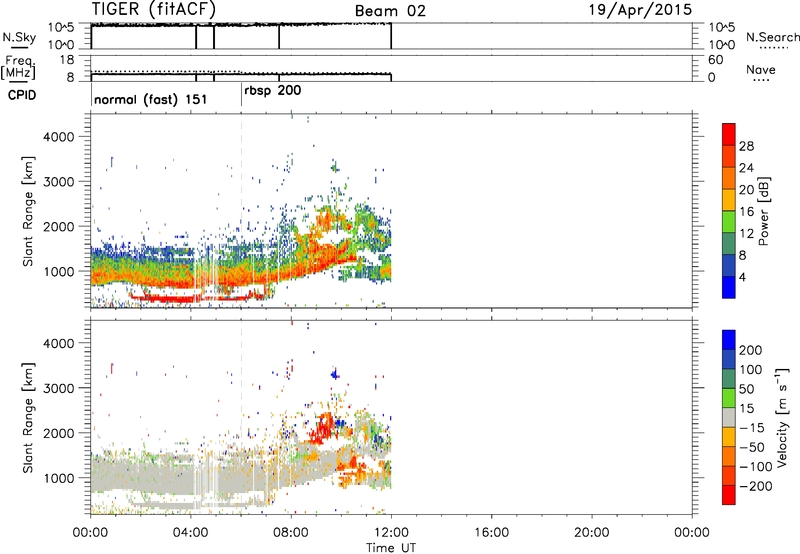Click the red segment of the power color bar
Screen dimensions: 800x554
(x=729, y=134)
